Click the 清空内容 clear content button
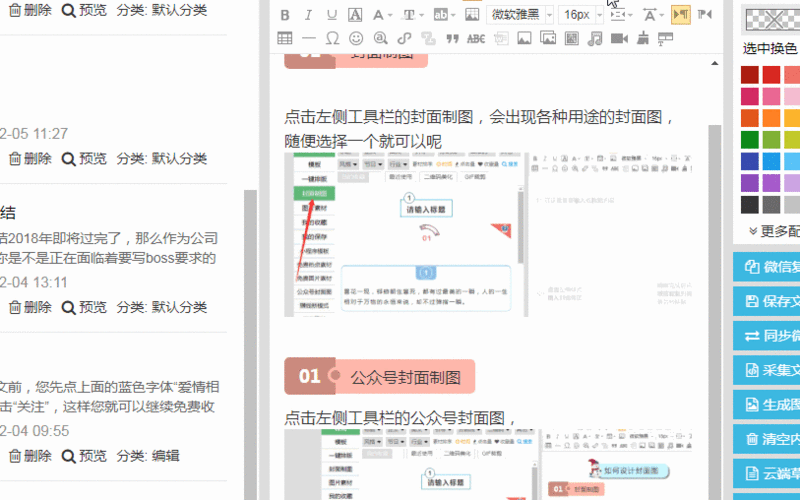Screen dimensions: 800x500 pyautogui.click(x=766, y=439)
